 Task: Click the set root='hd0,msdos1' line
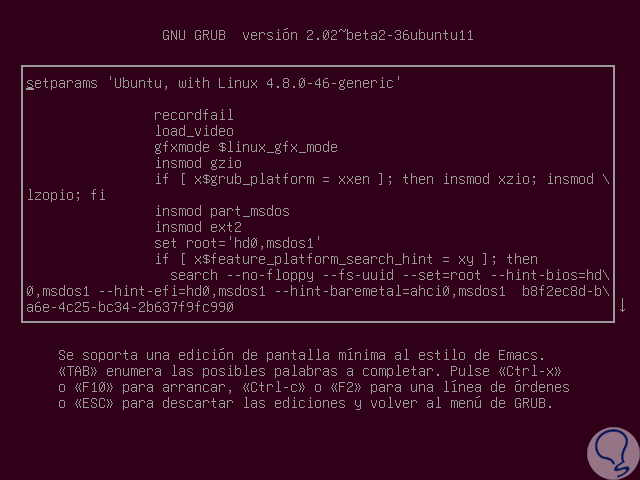(x=238, y=243)
